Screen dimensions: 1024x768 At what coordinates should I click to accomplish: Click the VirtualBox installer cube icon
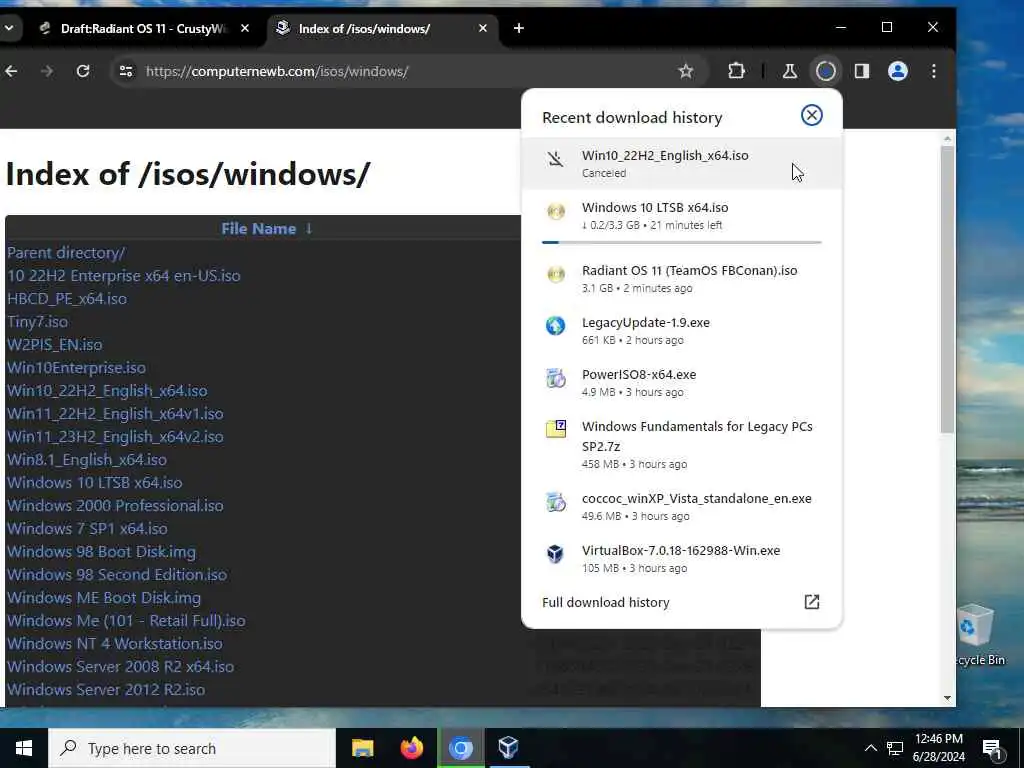tap(556, 554)
